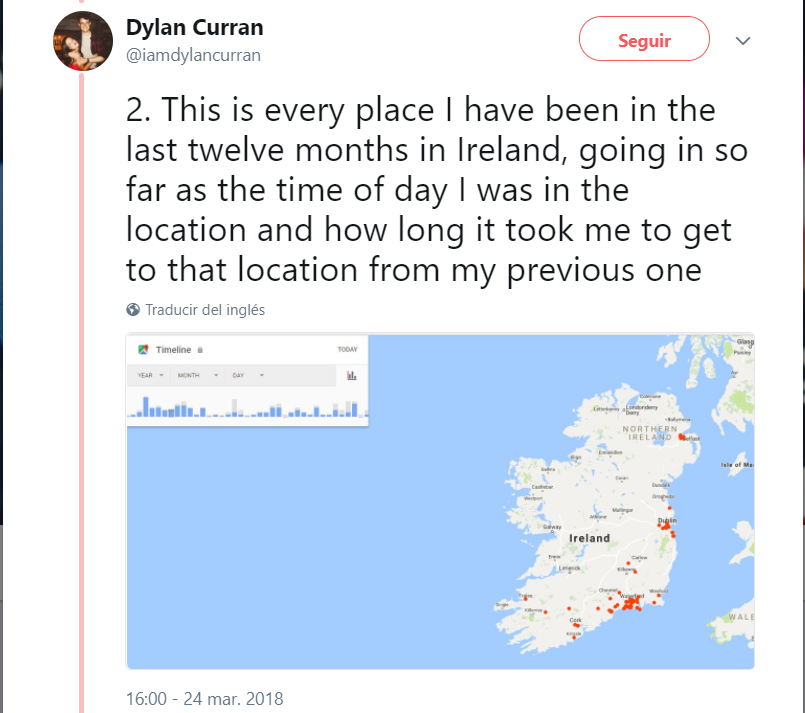The image size is (805, 713).
Task: Click the bar chart icon in Timeline panel
Action: point(352,376)
